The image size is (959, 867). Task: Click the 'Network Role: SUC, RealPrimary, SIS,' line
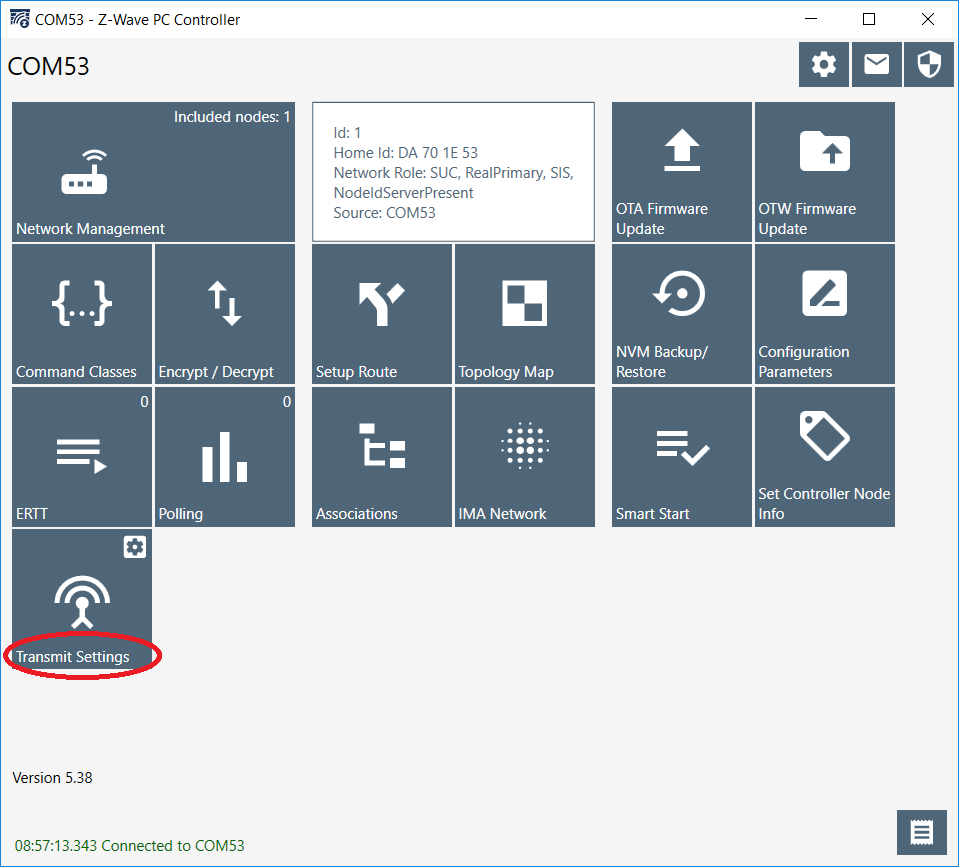coord(453,173)
